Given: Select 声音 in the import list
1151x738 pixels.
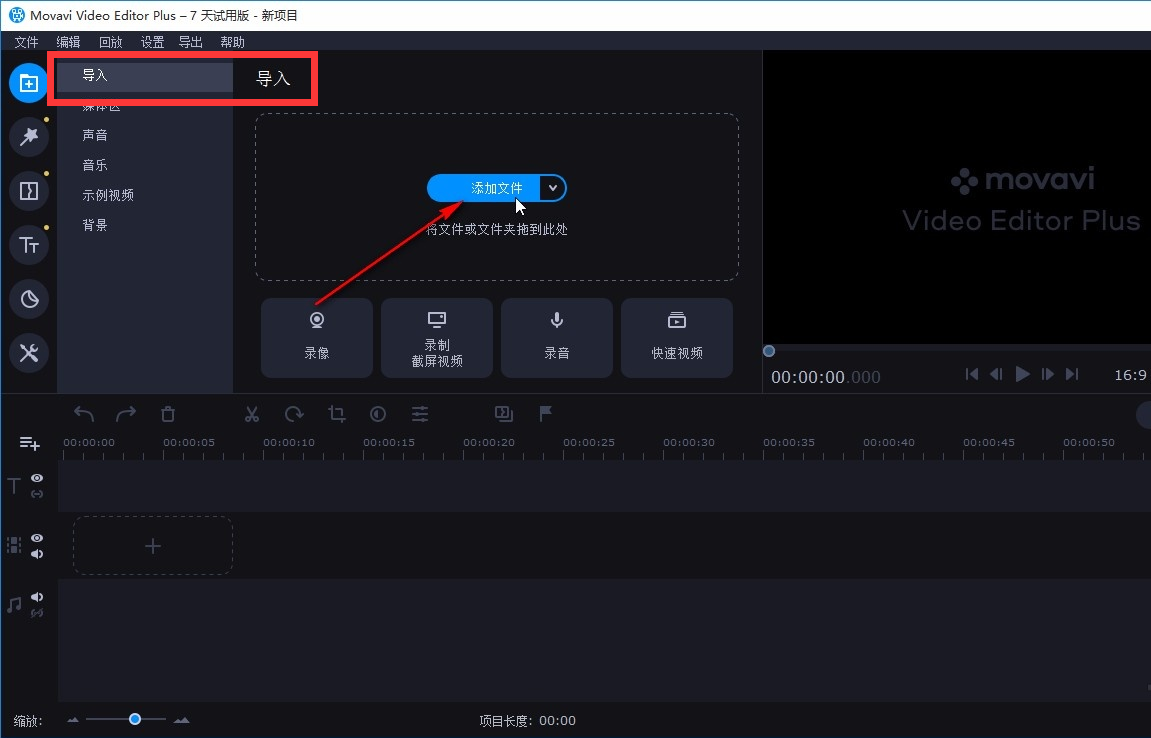Looking at the screenshot, I should tap(95, 135).
